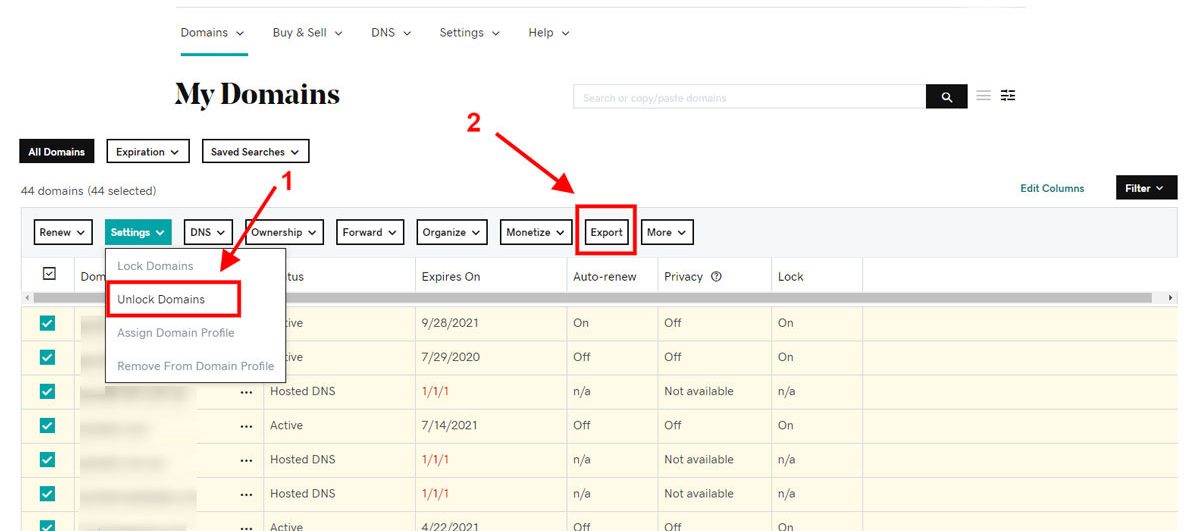Open the Ownership dropdown
Image resolution: width=1200 pixels, height=531 pixels.
(x=285, y=232)
